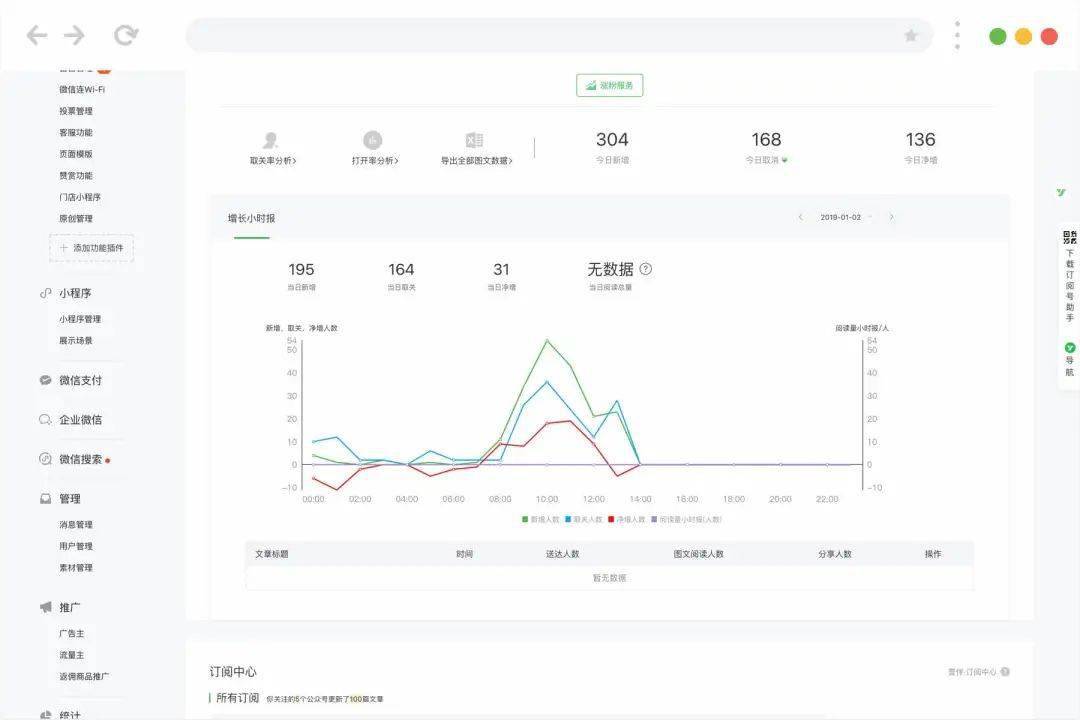Click the purple 阅读量小时报 legend swatch
The image size is (1080, 720).
[x=654, y=519]
